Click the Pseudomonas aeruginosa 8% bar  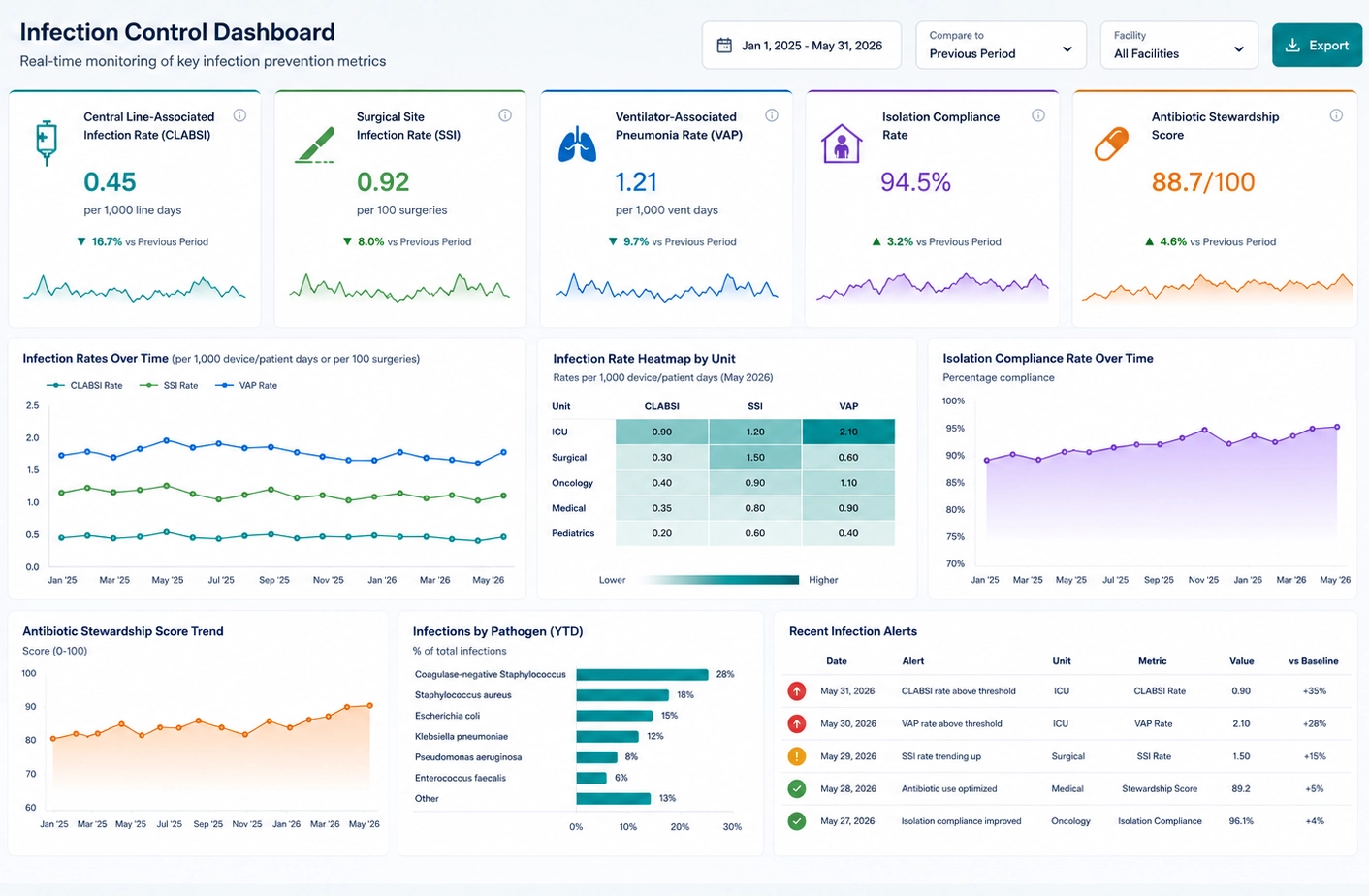point(596,757)
